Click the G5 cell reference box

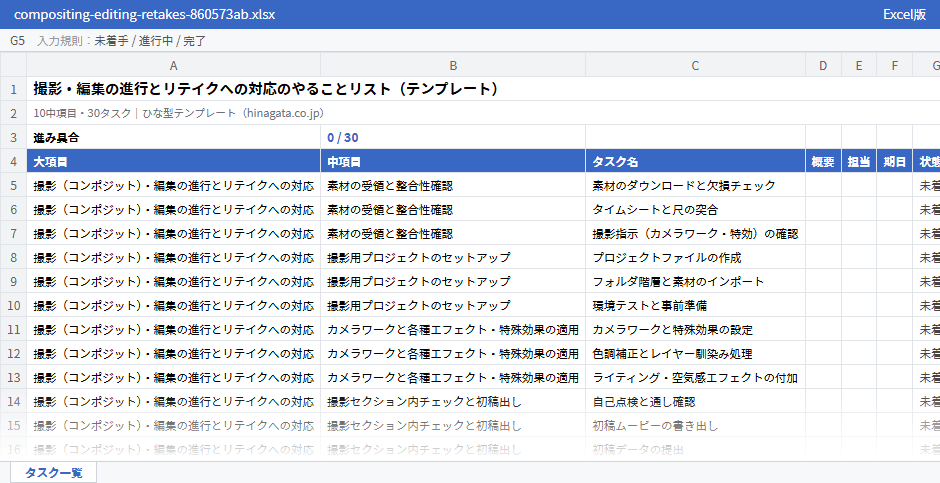point(17,41)
